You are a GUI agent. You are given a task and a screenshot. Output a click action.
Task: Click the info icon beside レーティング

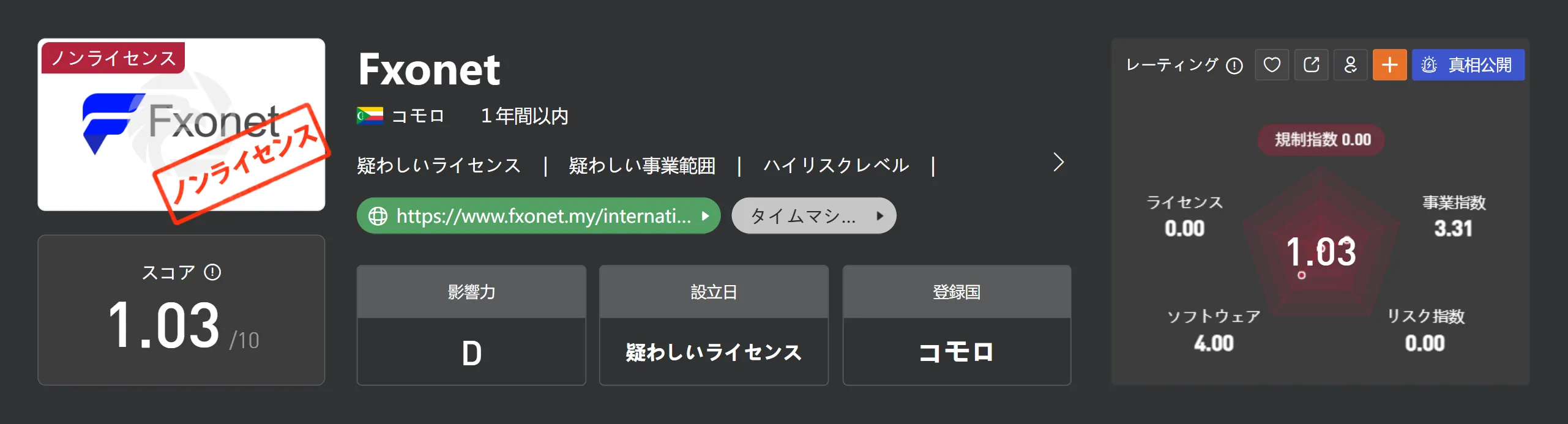[x=1234, y=65]
